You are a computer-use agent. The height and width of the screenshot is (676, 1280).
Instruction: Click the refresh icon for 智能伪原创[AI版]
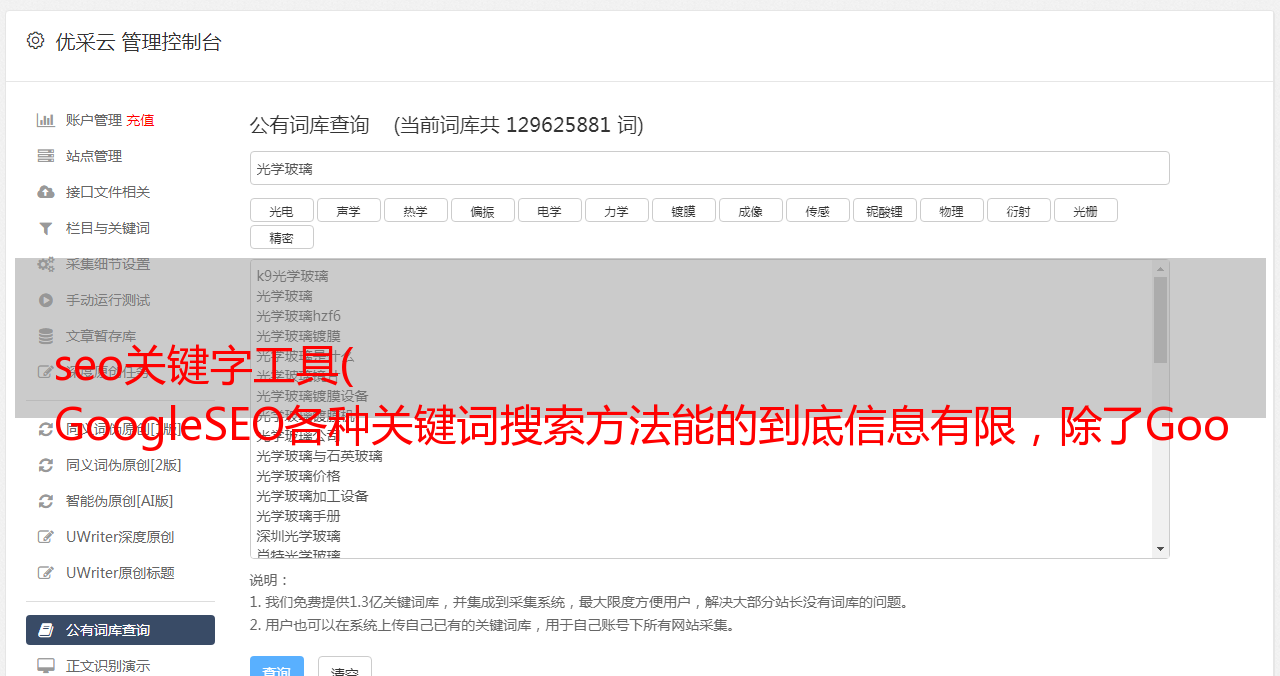[46, 501]
